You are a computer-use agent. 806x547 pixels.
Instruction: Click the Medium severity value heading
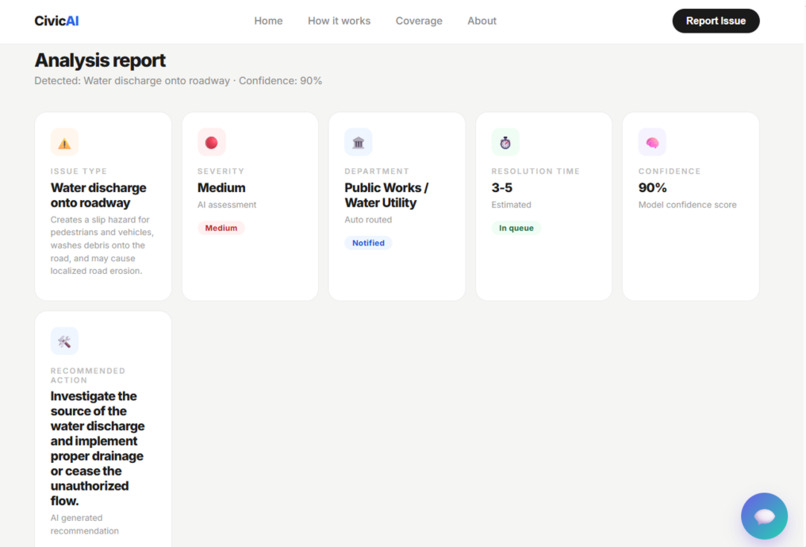click(x=221, y=188)
